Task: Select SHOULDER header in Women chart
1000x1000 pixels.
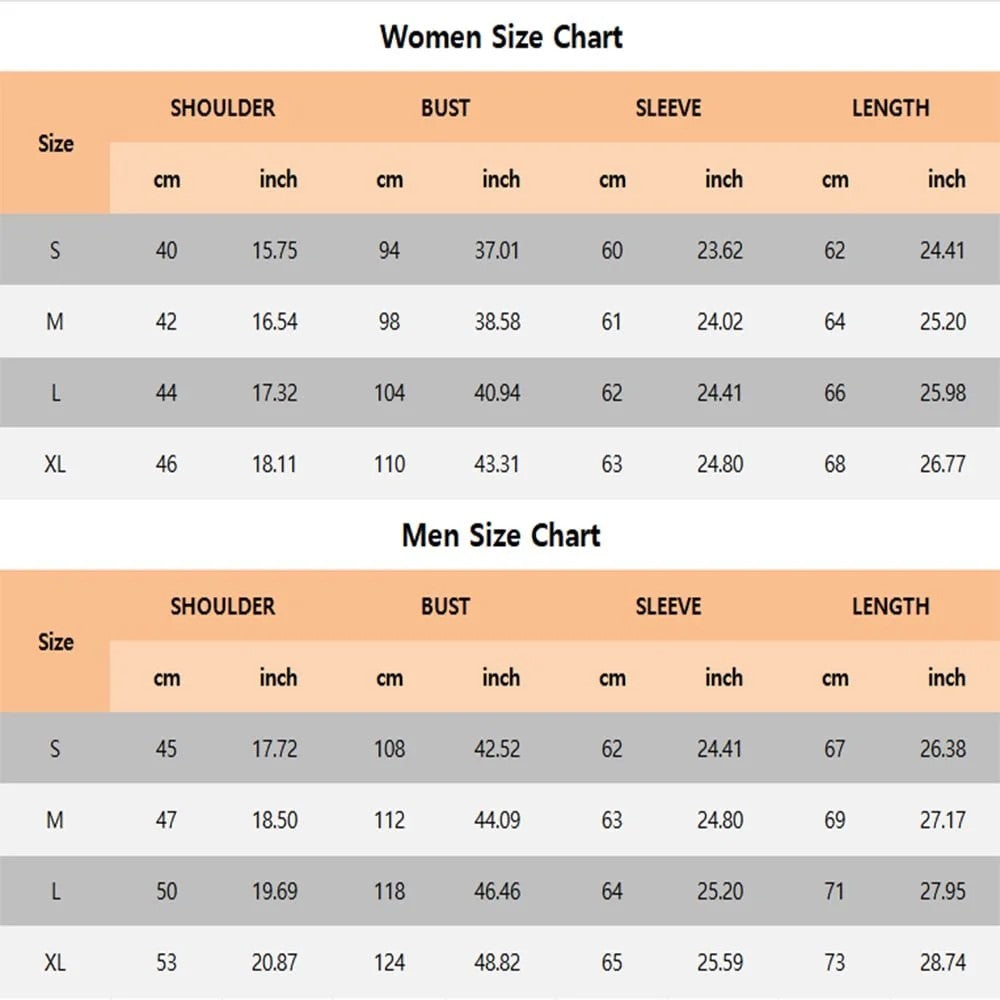Action: coord(222,108)
